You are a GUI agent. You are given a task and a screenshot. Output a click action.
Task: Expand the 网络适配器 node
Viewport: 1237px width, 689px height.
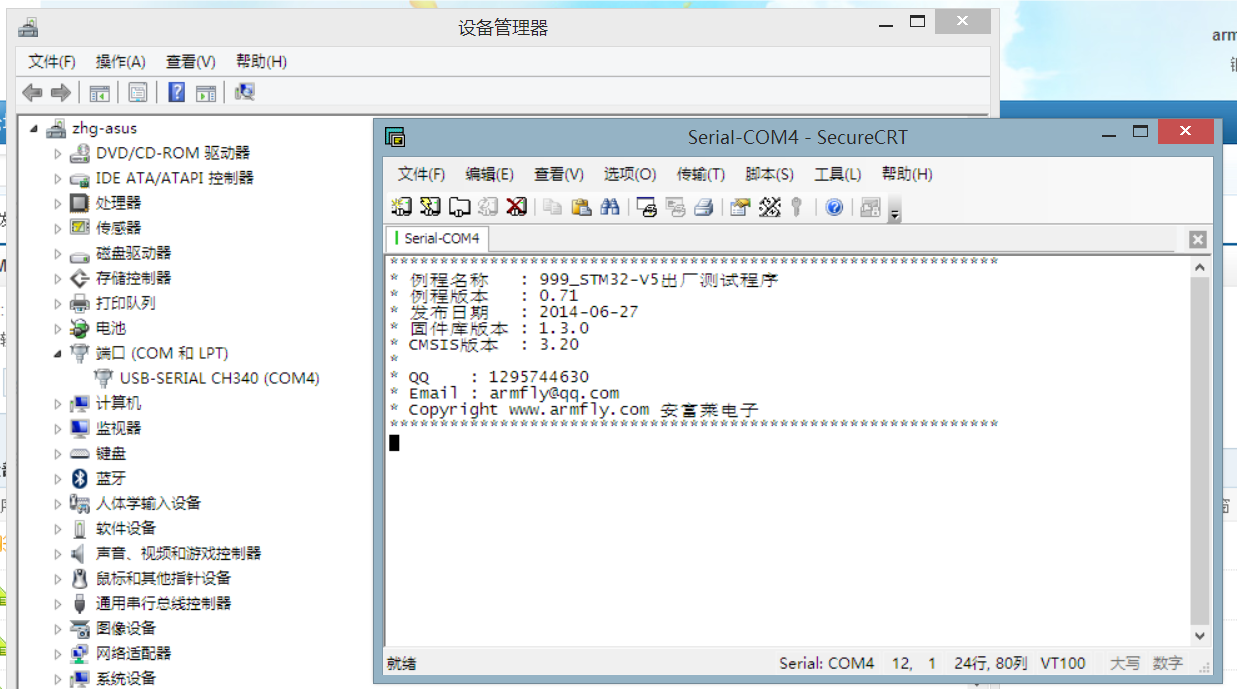(x=57, y=653)
